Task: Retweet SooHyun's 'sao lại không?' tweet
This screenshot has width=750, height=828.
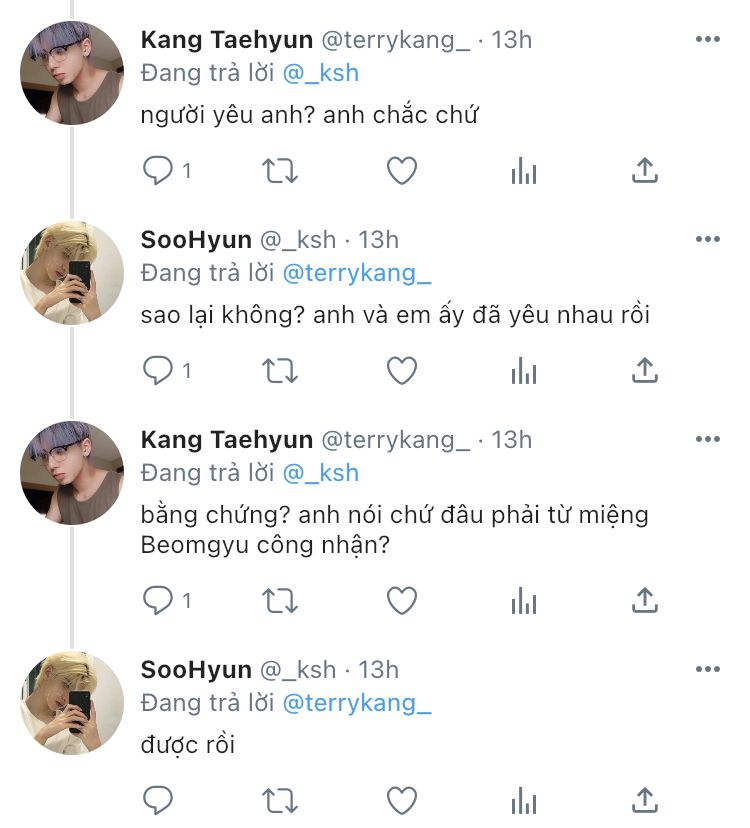Action: click(x=280, y=371)
